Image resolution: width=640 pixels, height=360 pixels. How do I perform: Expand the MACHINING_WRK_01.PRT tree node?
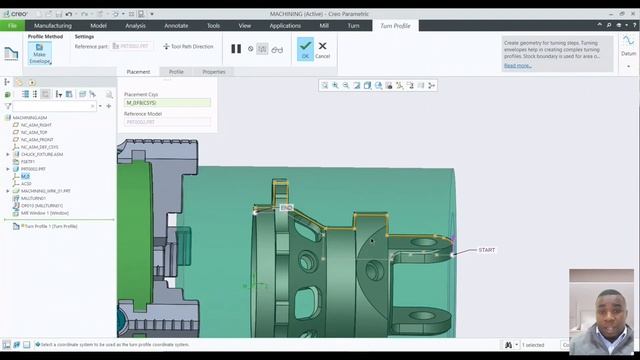pyautogui.click(x=8, y=191)
